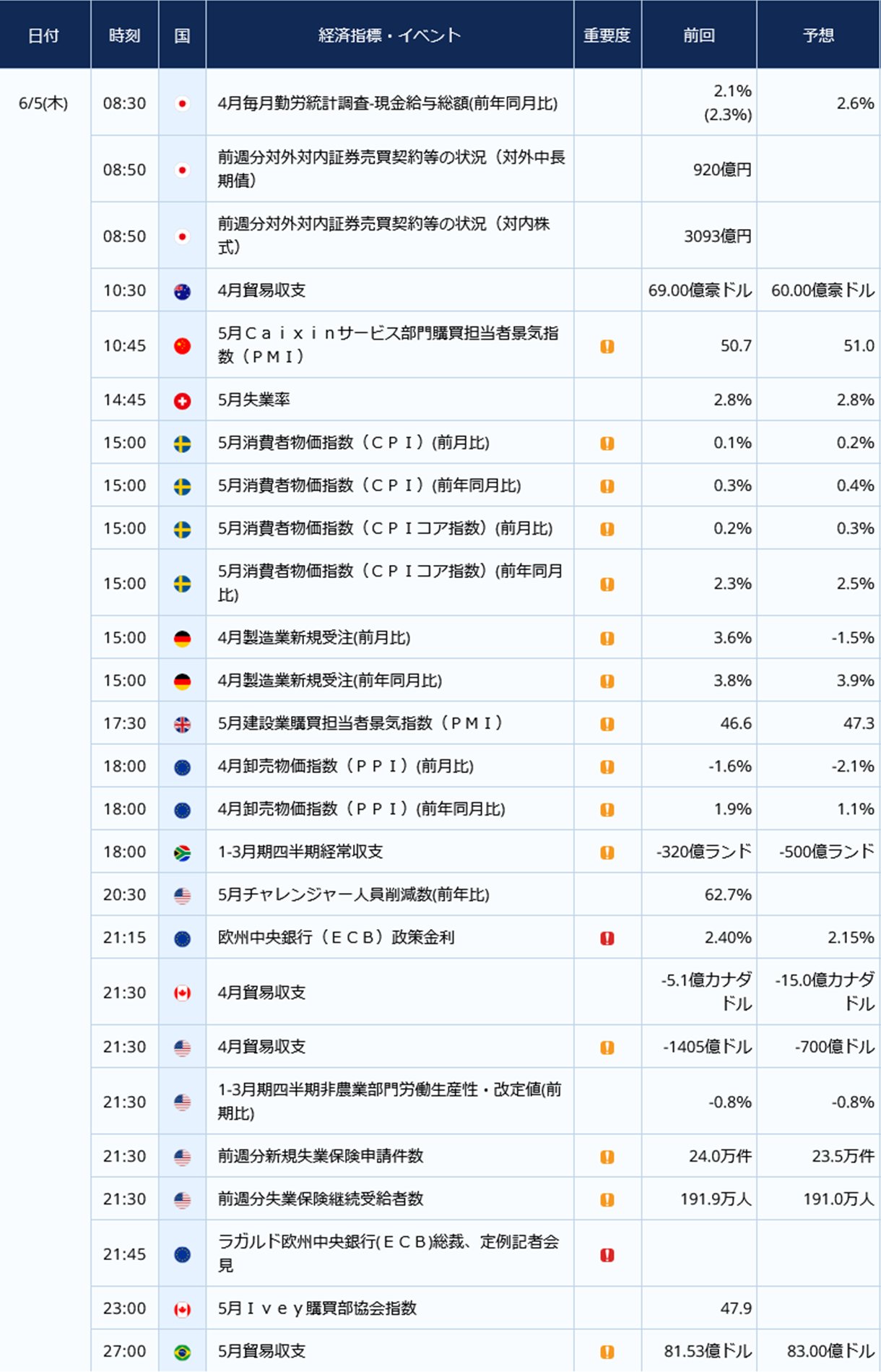This screenshot has height=1372, width=881.
Task: Click the 21:15 time cell
Action: (124, 938)
